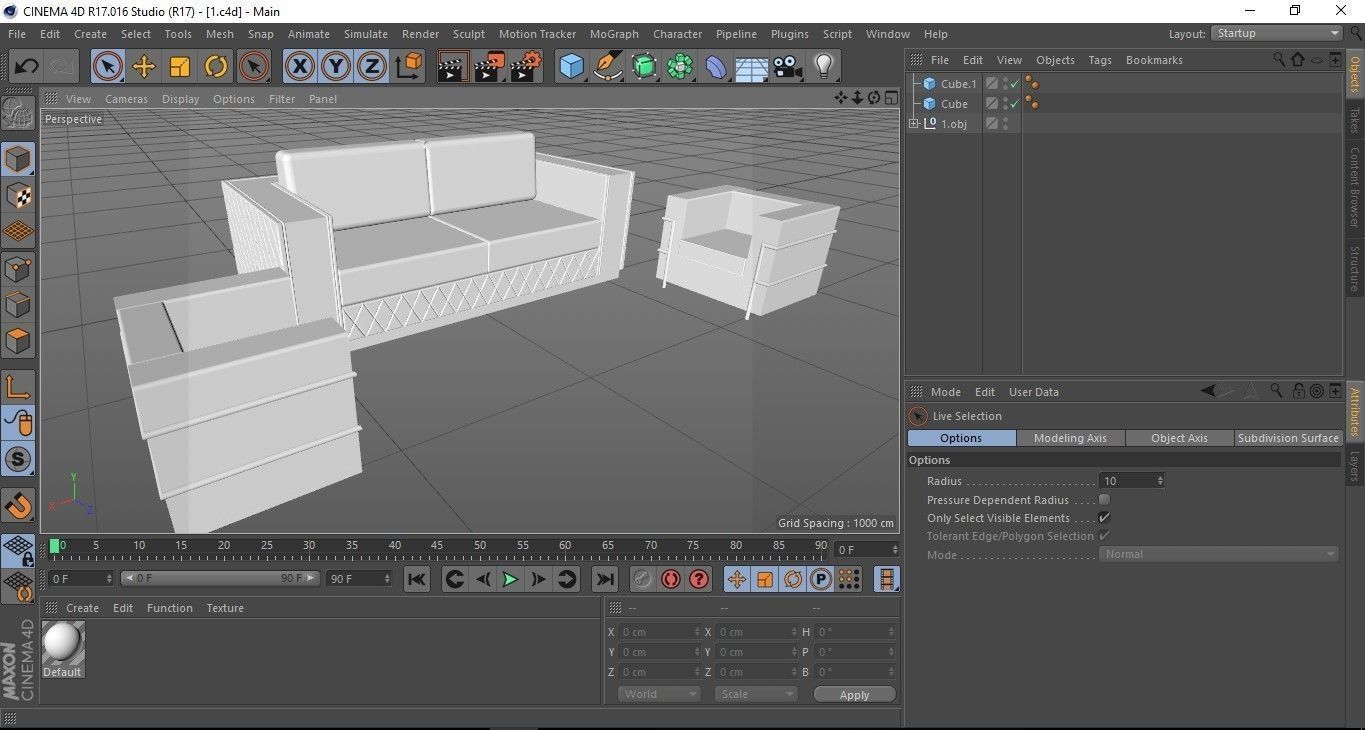
Task: Click Render View clapperboard icon
Action: (453, 67)
